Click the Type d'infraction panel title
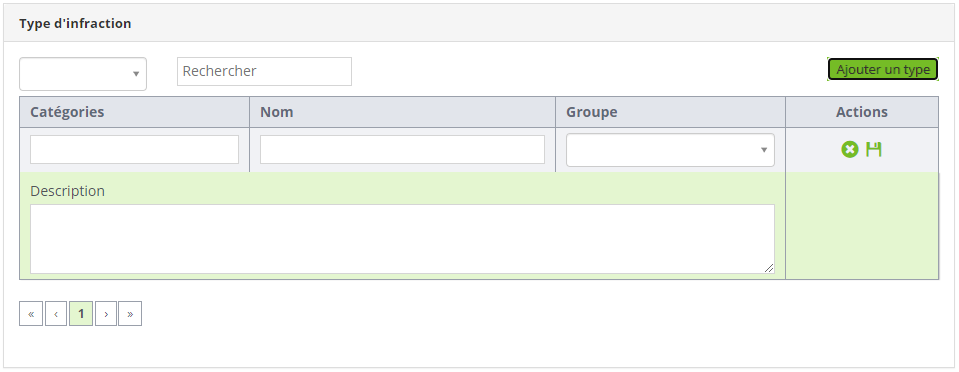The width and height of the screenshot is (959, 372). (x=75, y=23)
